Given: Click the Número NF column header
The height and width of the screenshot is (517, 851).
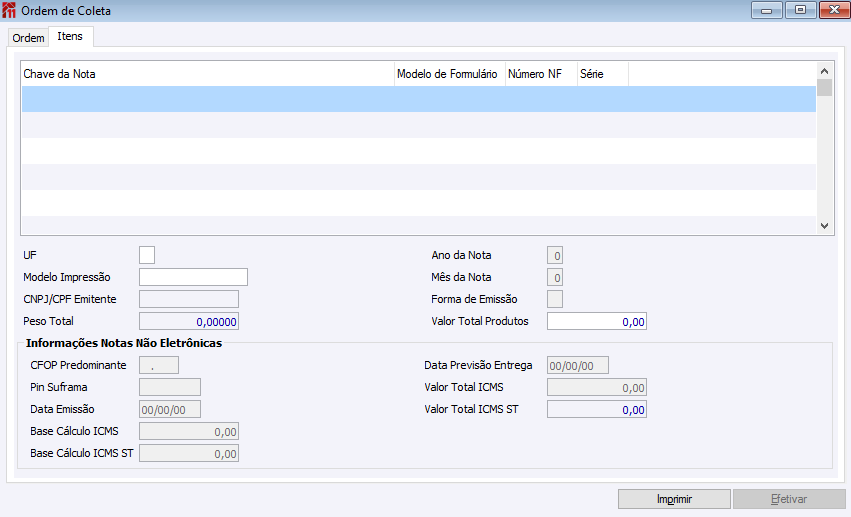Looking at the screenshot, I should (x=541, y=74).
